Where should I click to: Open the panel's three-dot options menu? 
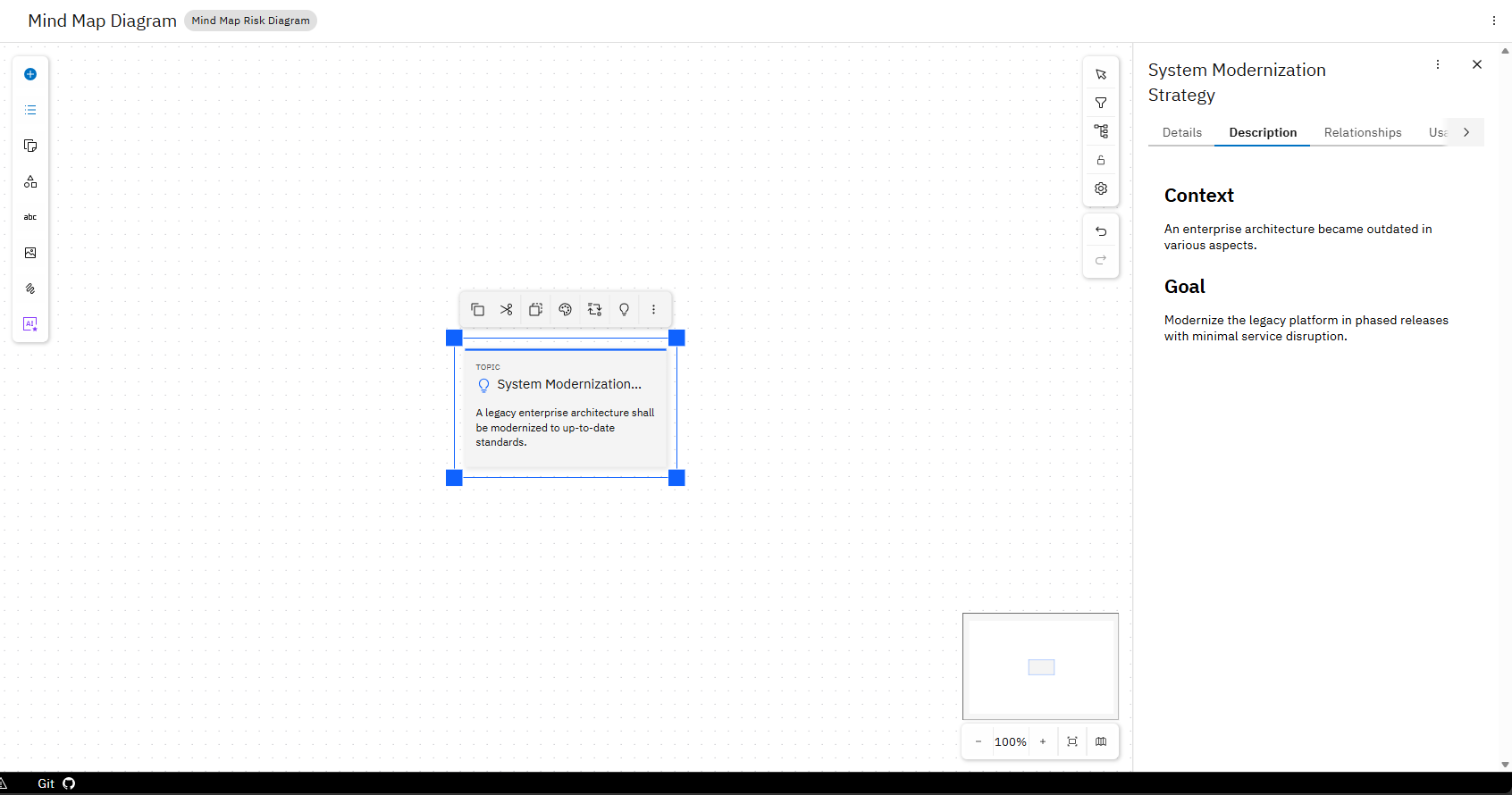click(1438, 64)
